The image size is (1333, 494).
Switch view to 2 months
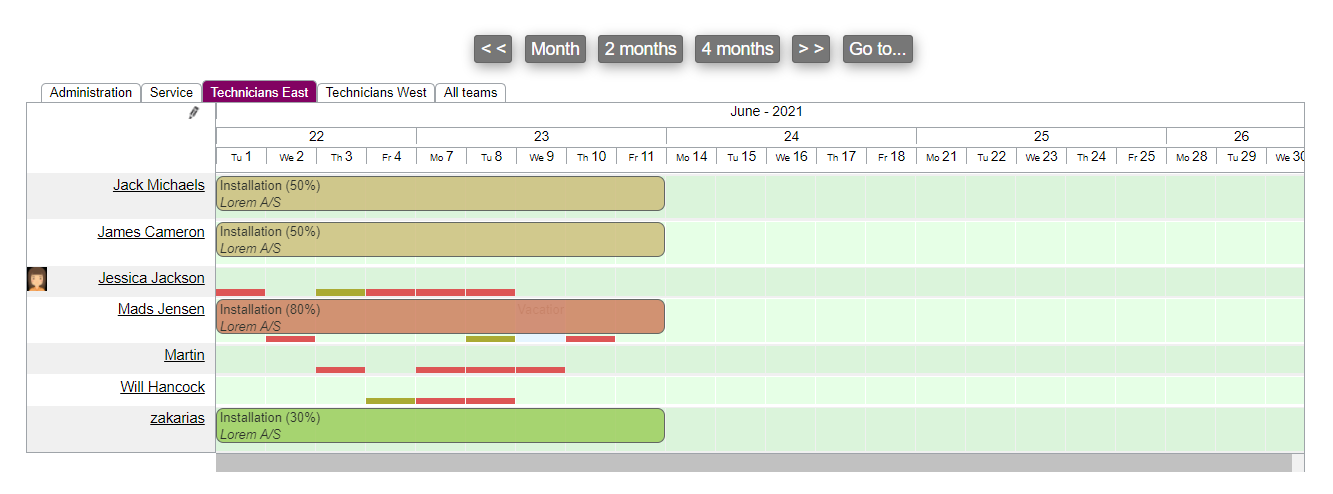pyautogui.click(x=640, y=49)
